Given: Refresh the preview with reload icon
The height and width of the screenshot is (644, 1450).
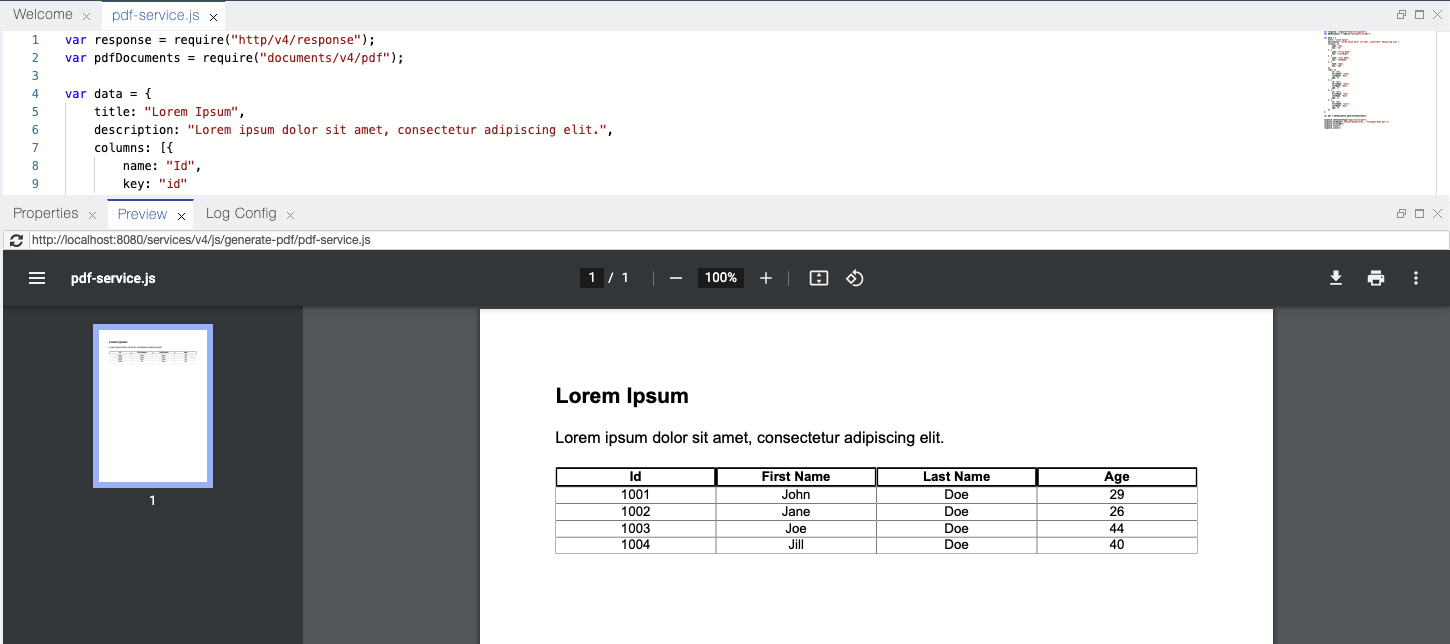Looking at the screenshot, I should point(16,241).
